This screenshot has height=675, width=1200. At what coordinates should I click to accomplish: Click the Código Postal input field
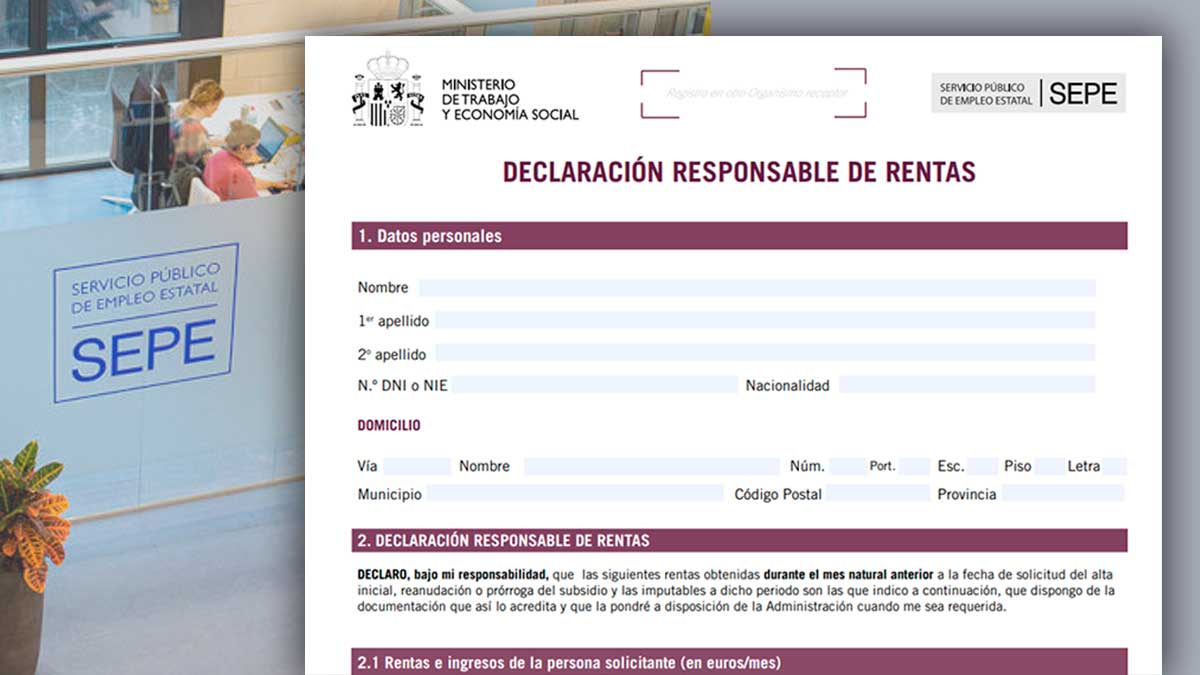click(877, 494)
